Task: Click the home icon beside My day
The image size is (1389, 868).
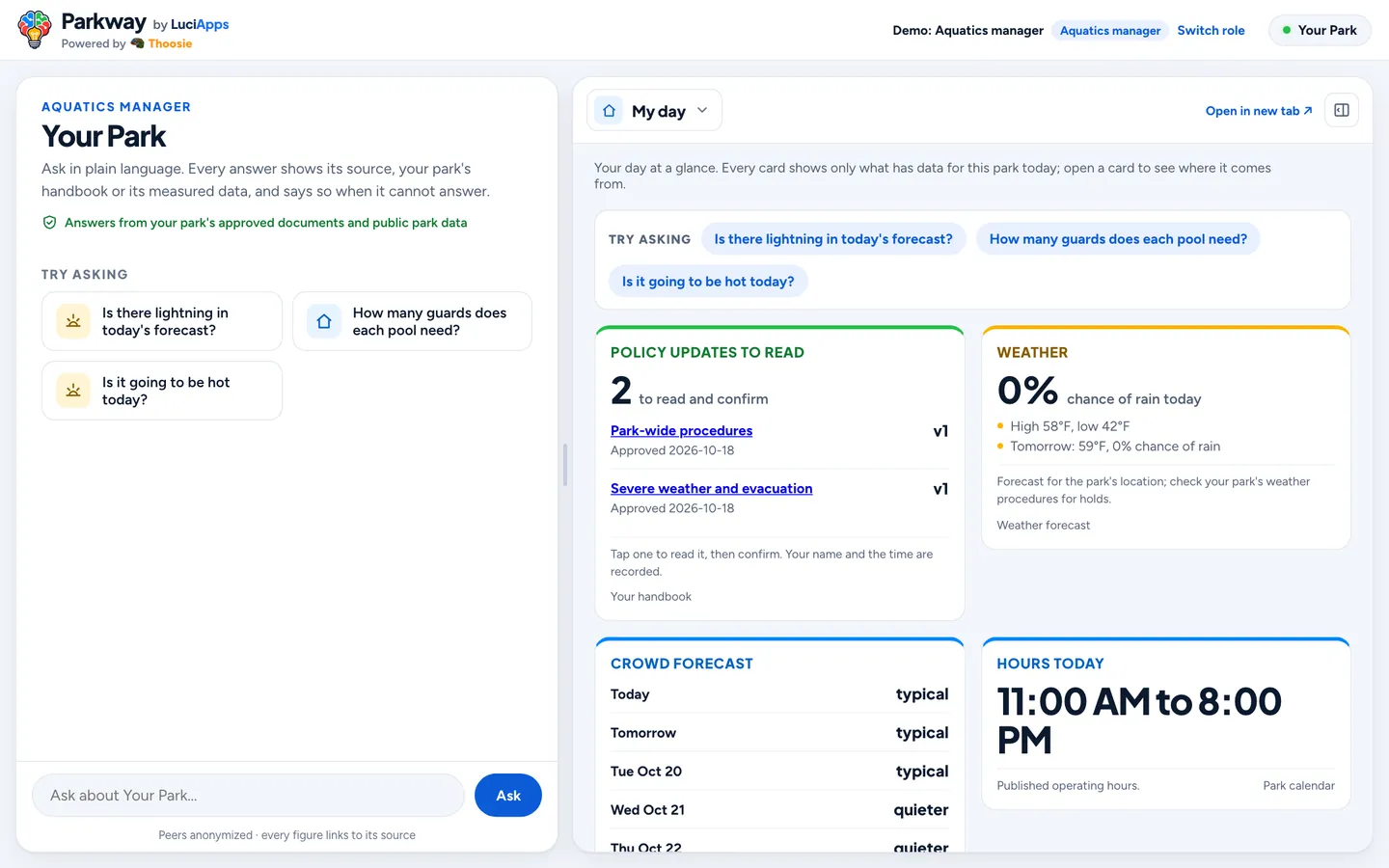Action: (609, 111)
